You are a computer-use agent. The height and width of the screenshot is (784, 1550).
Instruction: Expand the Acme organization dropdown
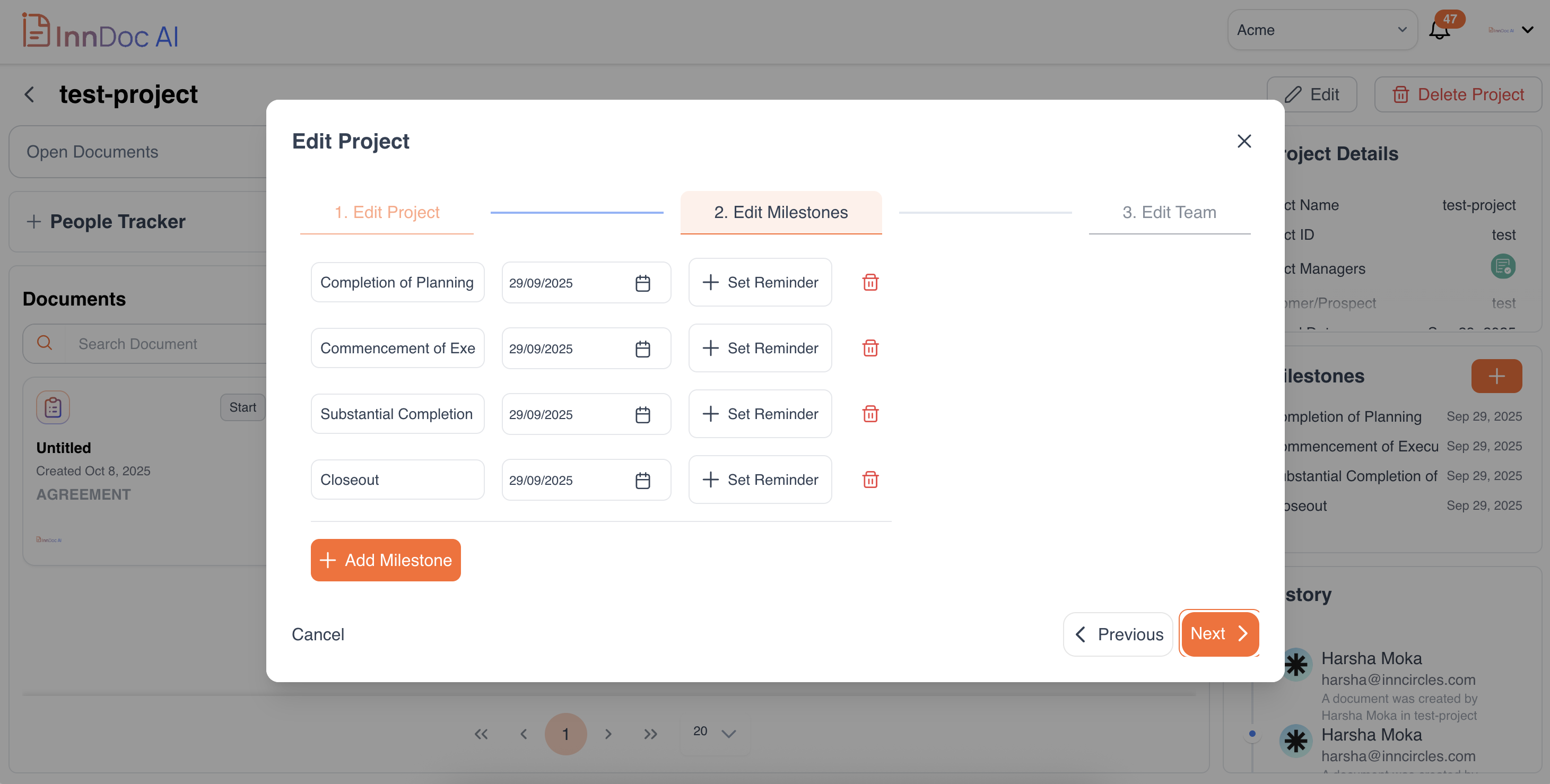pos(1321,30)
